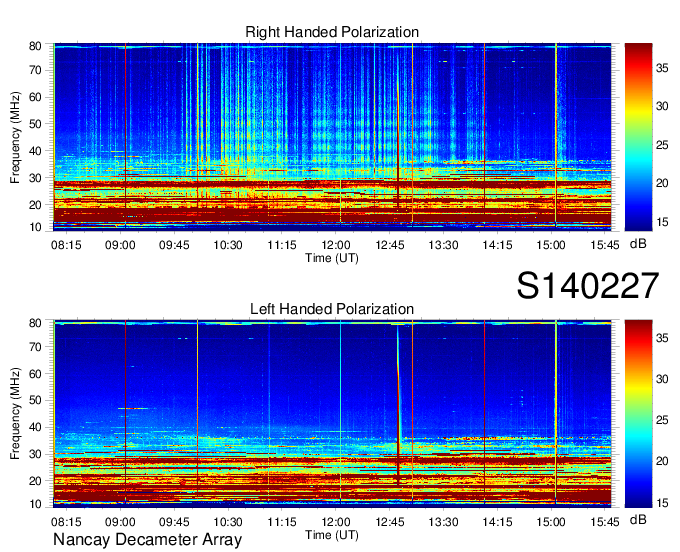Screen dimensions: 680x552
Task: Click 09:45 tick on Left Handed time axis
Action: tap(174, 522)
